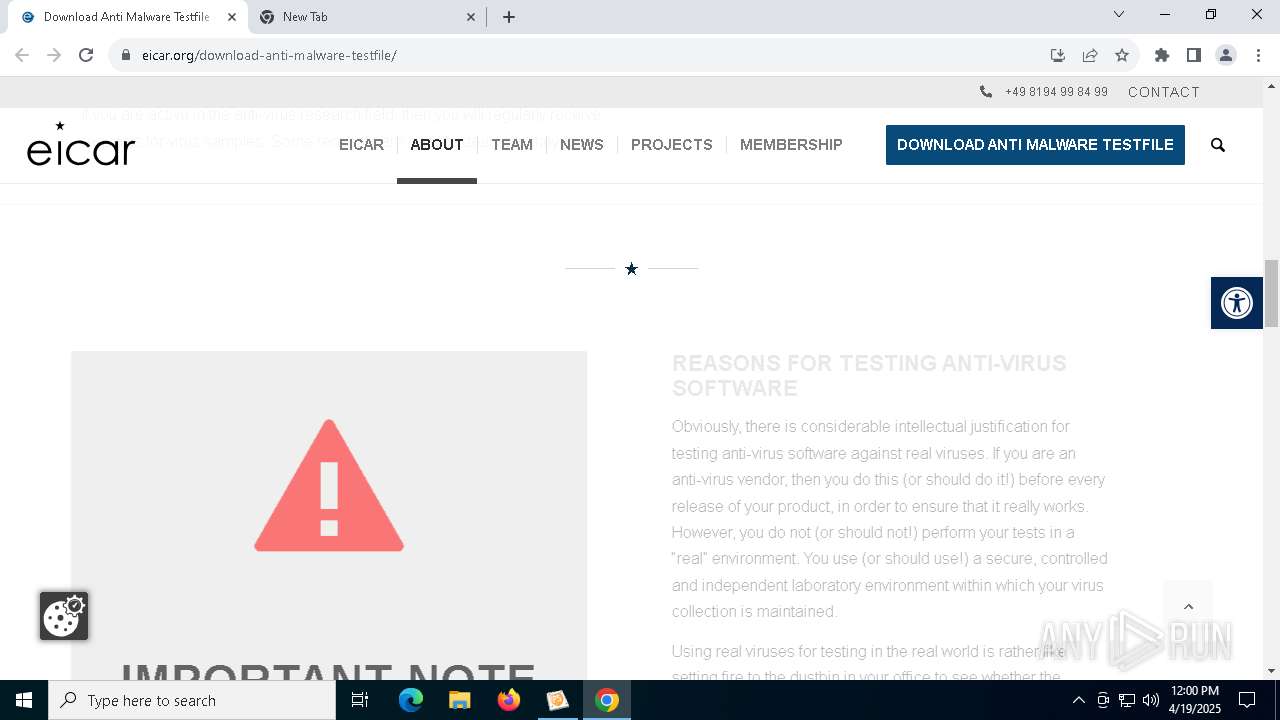
Task: Open File Explorer from taskbar
Action: 459,700
